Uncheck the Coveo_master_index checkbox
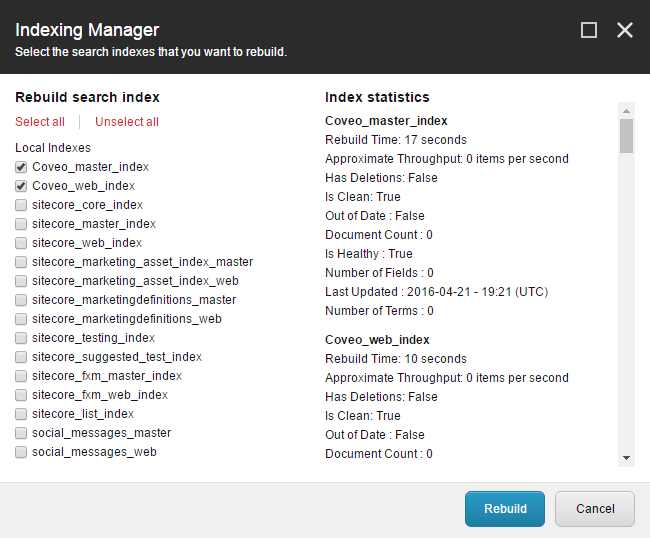Viewport: 650px width, 538px height. tap(21, 167)
